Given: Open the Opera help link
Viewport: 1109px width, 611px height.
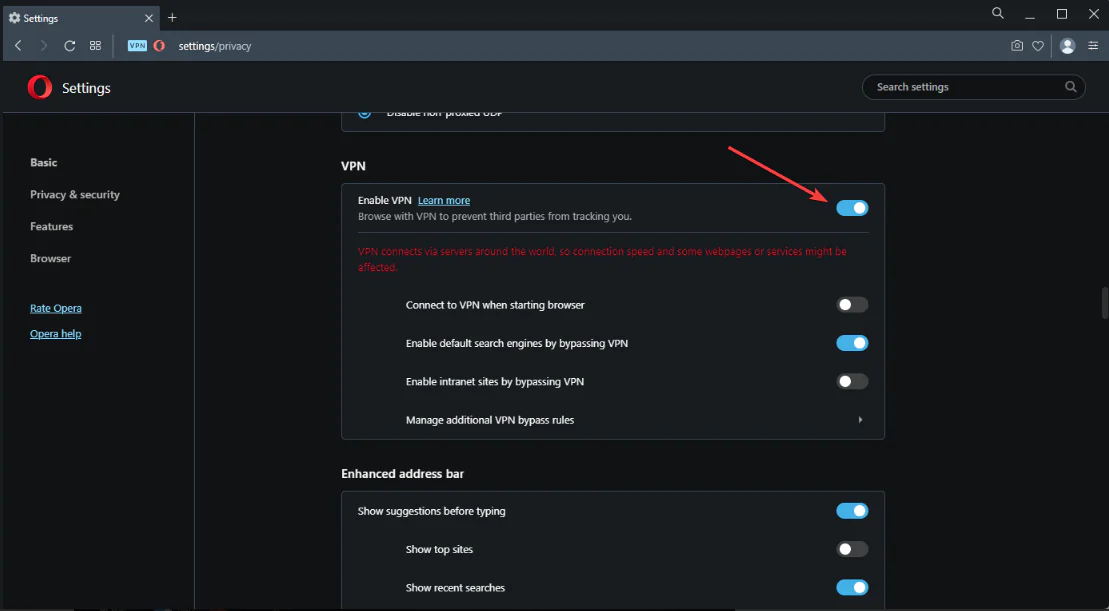Looking at the screenshot, I should click(x=56, y=334).
